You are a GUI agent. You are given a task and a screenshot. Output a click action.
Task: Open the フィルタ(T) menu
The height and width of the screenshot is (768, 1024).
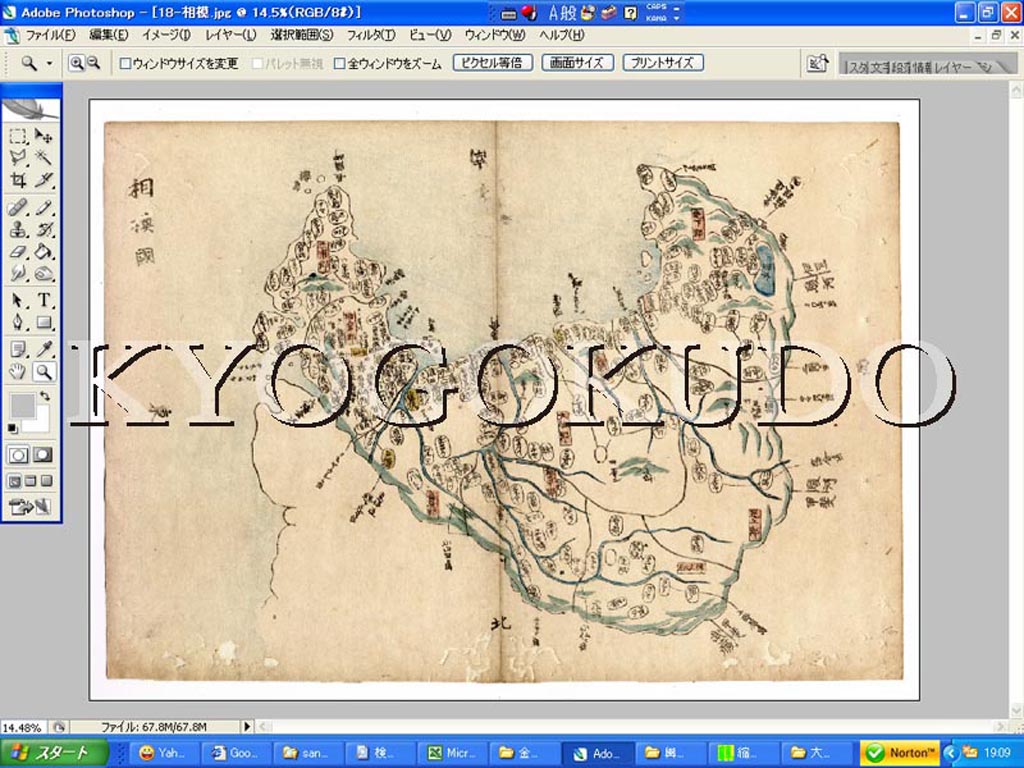click(370, 35)
